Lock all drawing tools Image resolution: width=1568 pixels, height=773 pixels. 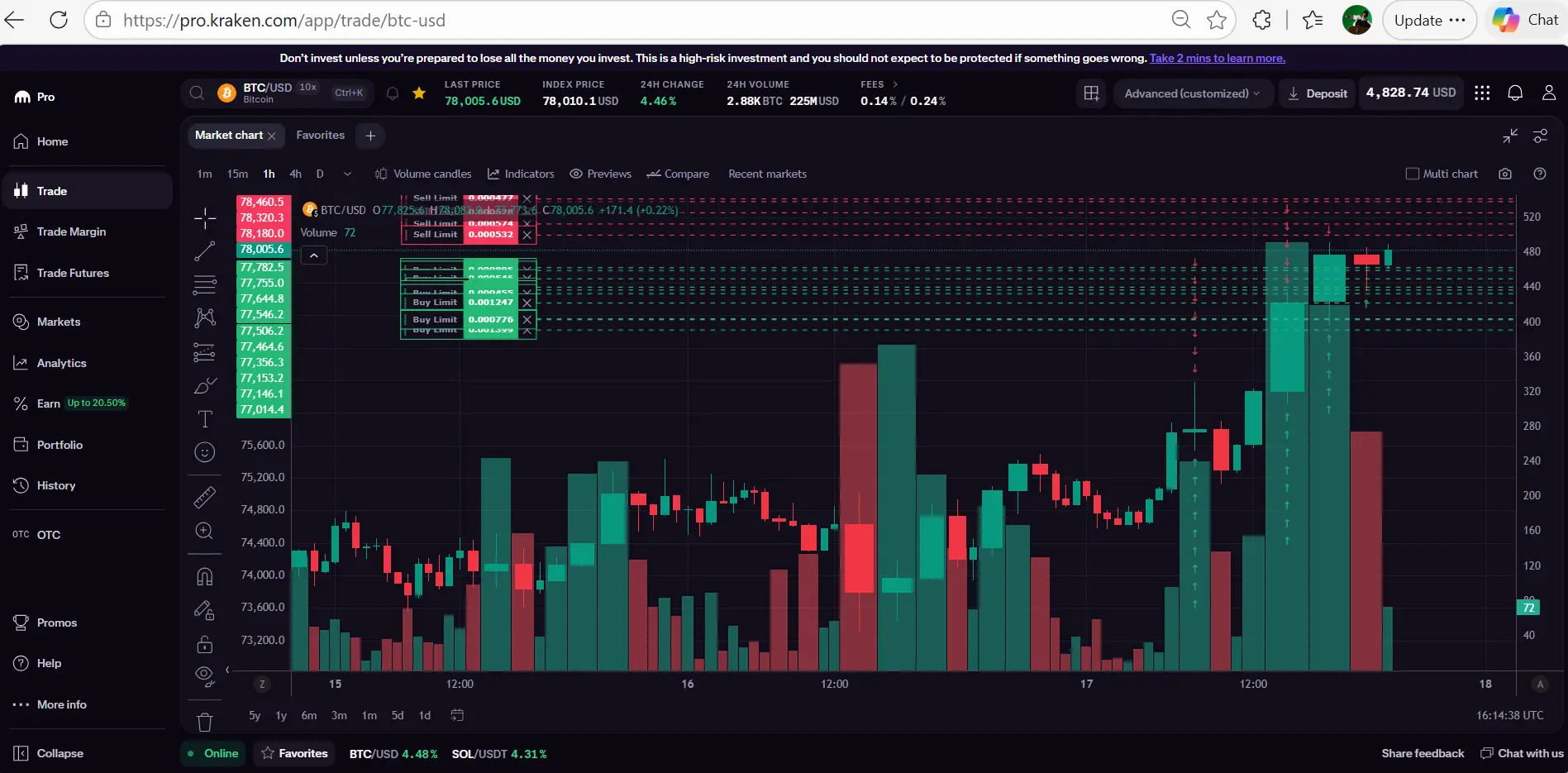click(x=205, y=644)
